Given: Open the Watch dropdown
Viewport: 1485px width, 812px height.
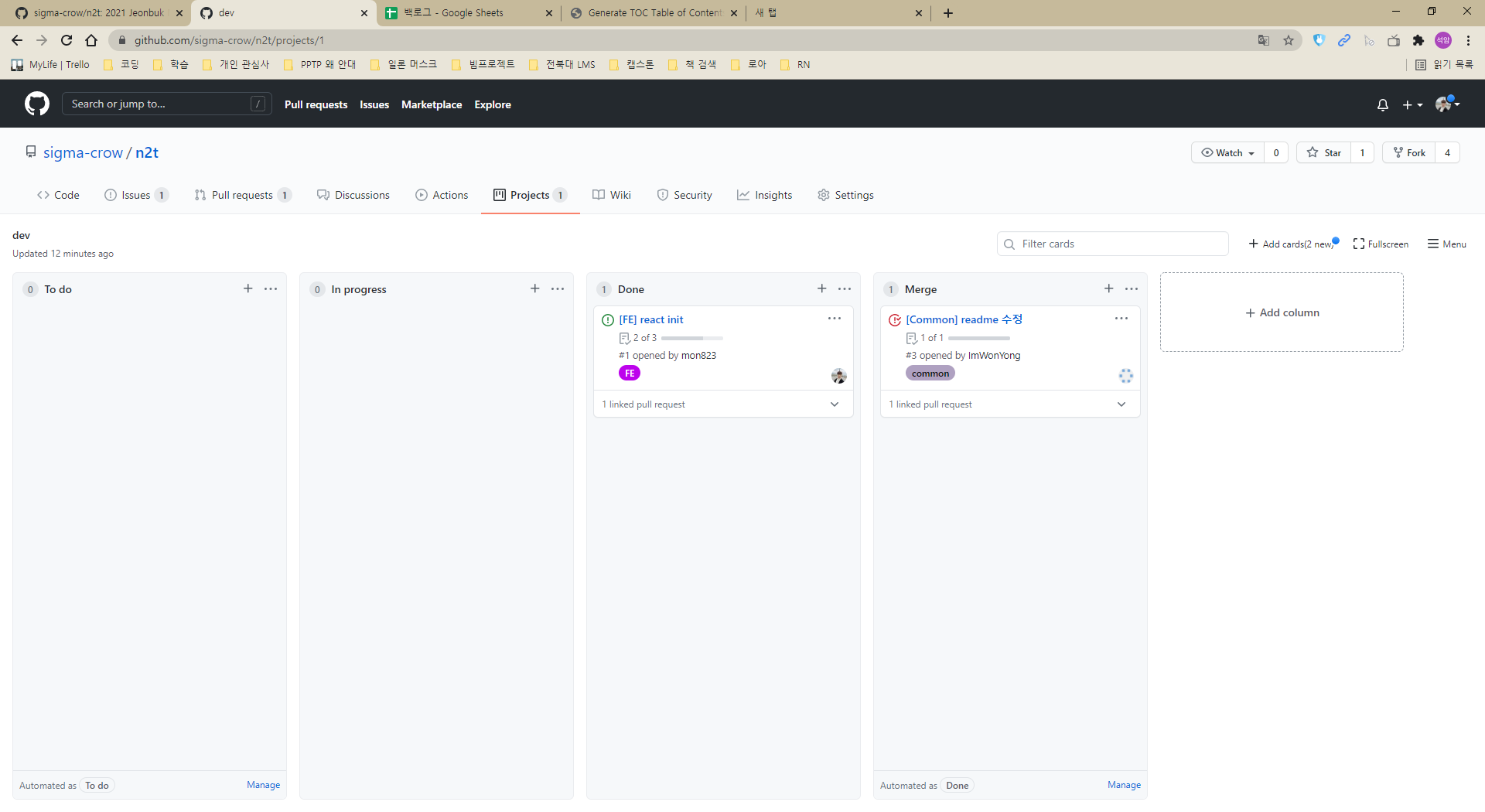Looking at the screenshot, I should point(1227,152).
